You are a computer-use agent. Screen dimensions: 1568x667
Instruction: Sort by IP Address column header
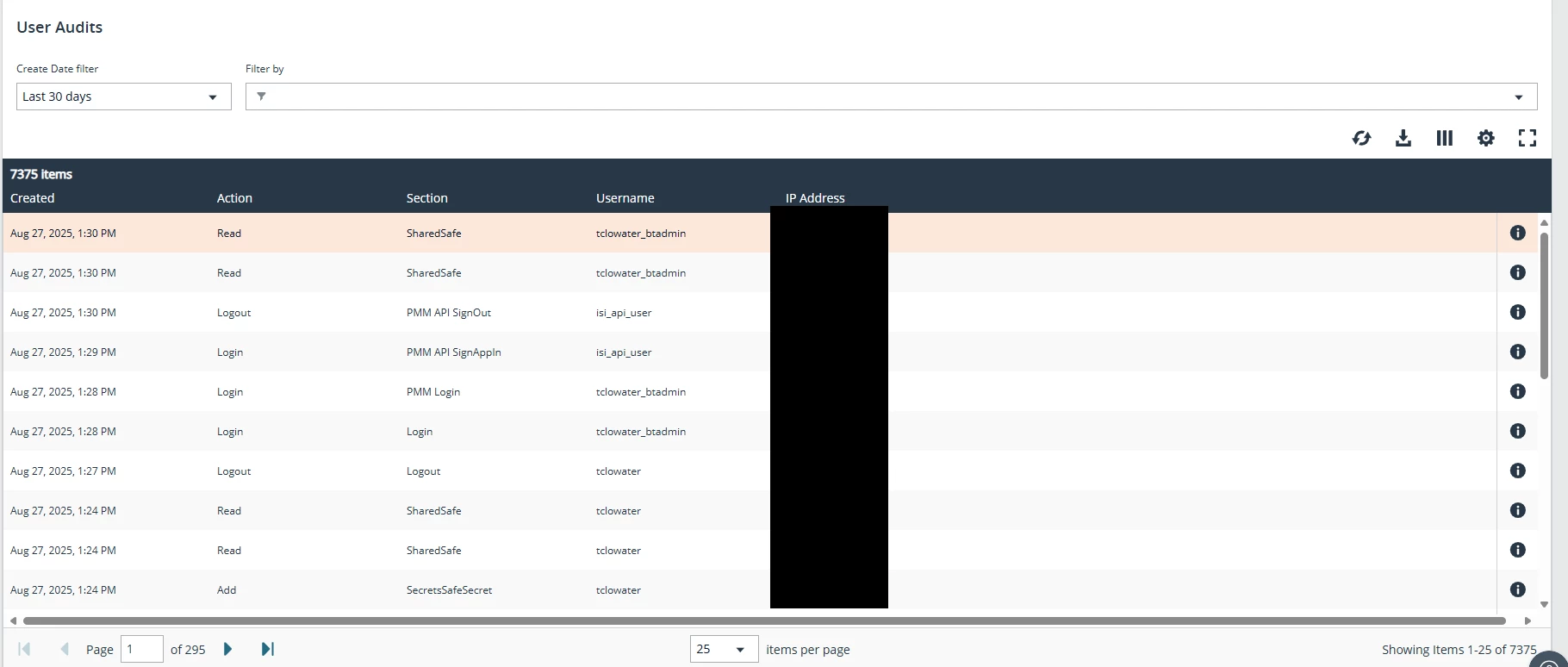815,198
